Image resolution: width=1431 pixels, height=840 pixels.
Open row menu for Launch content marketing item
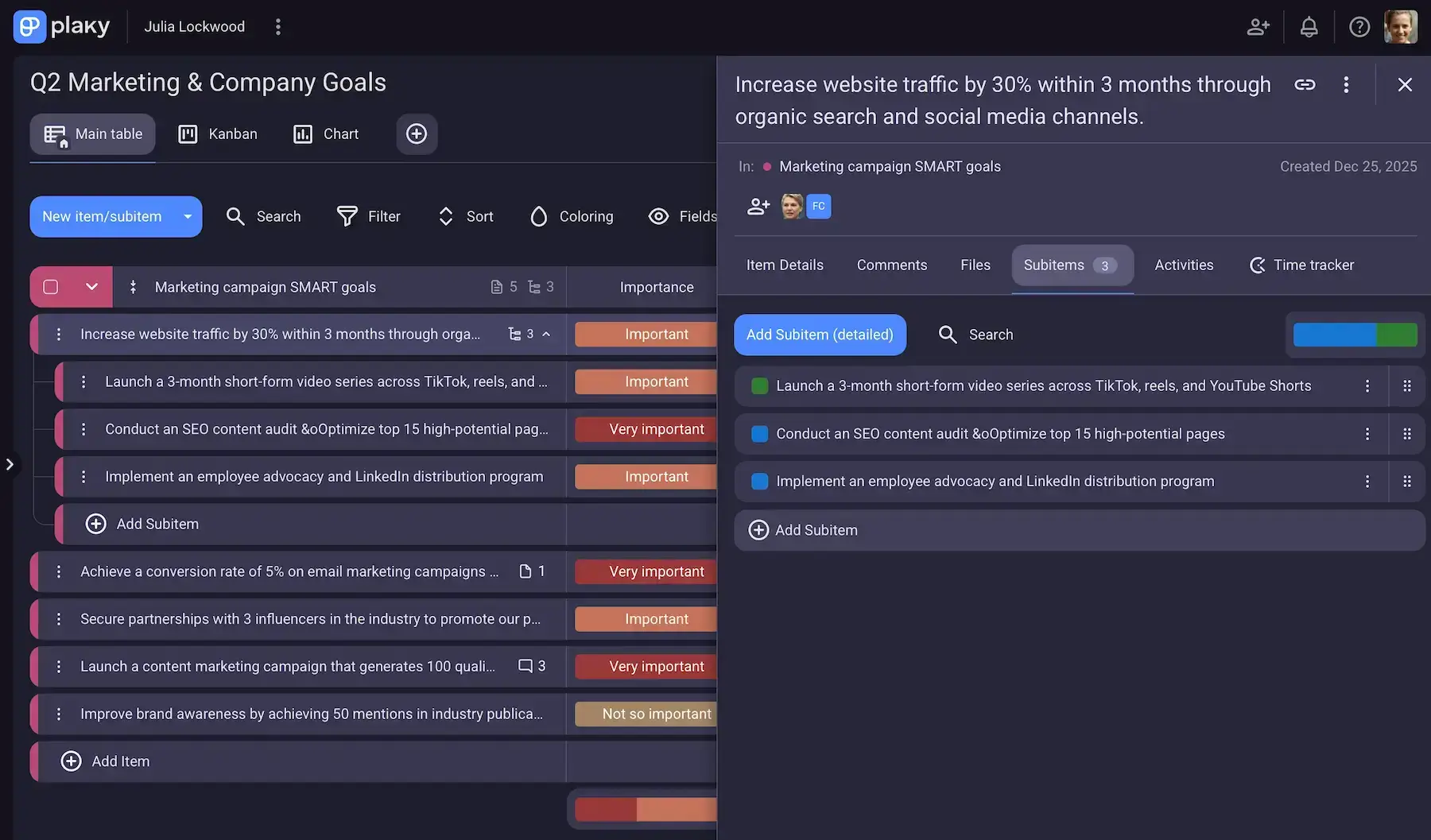tap(59, 667)
